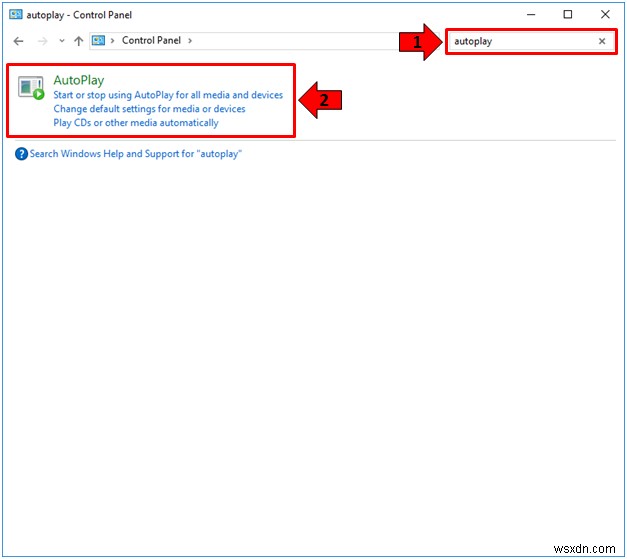
Task: Open Play CDs or other media automatically
Action: pyautogui.click(x=136, y=123)
